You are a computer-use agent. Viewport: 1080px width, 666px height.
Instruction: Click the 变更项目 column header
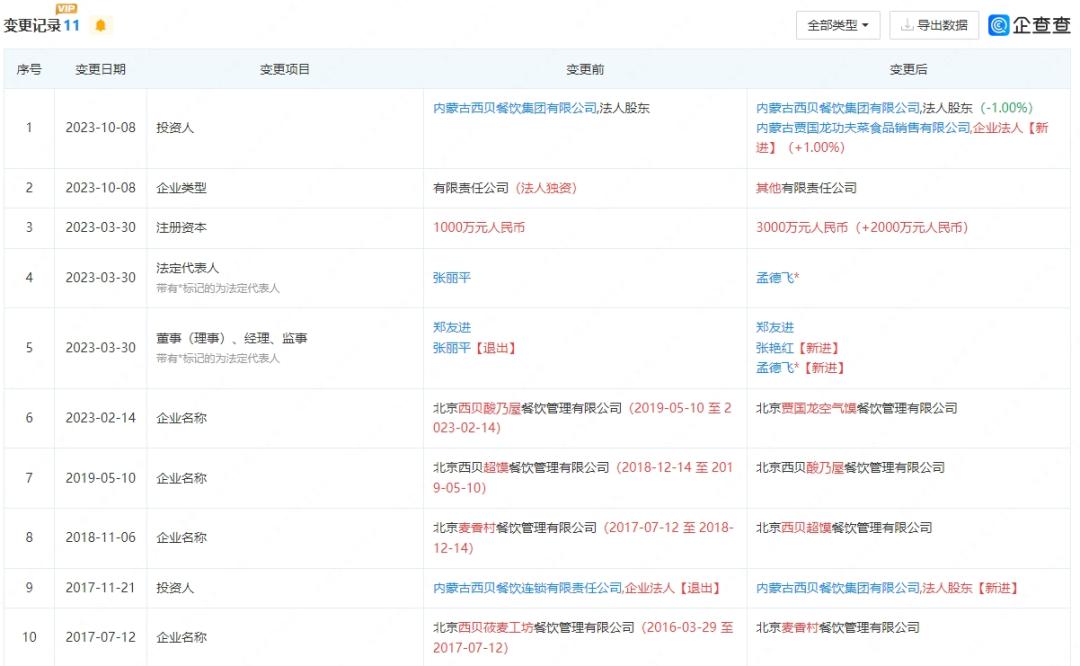[284, 69]
